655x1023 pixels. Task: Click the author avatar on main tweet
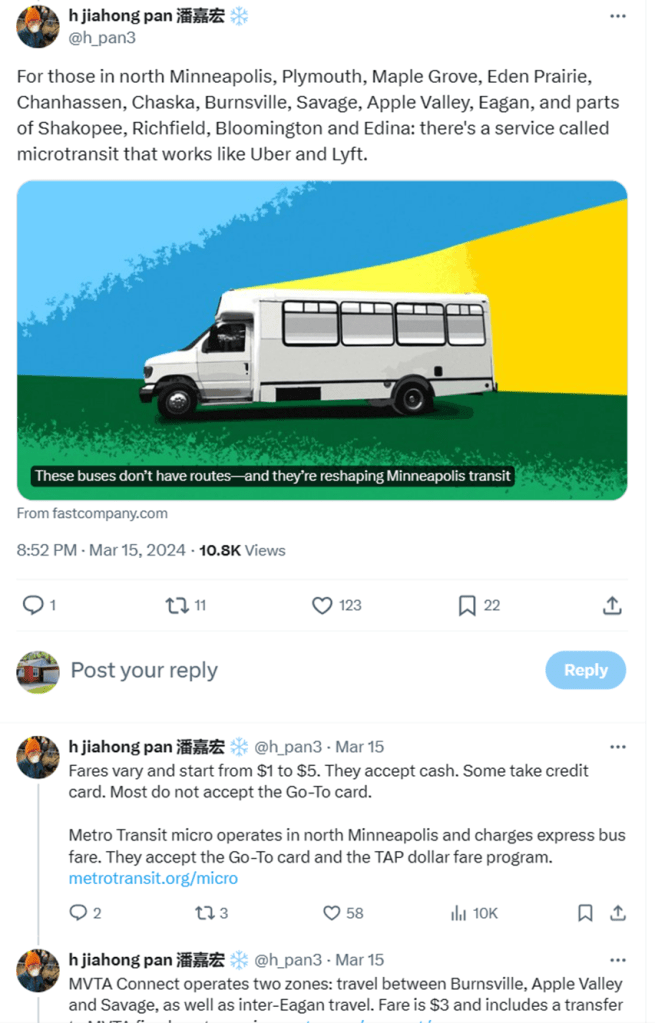tap(37, 26)
